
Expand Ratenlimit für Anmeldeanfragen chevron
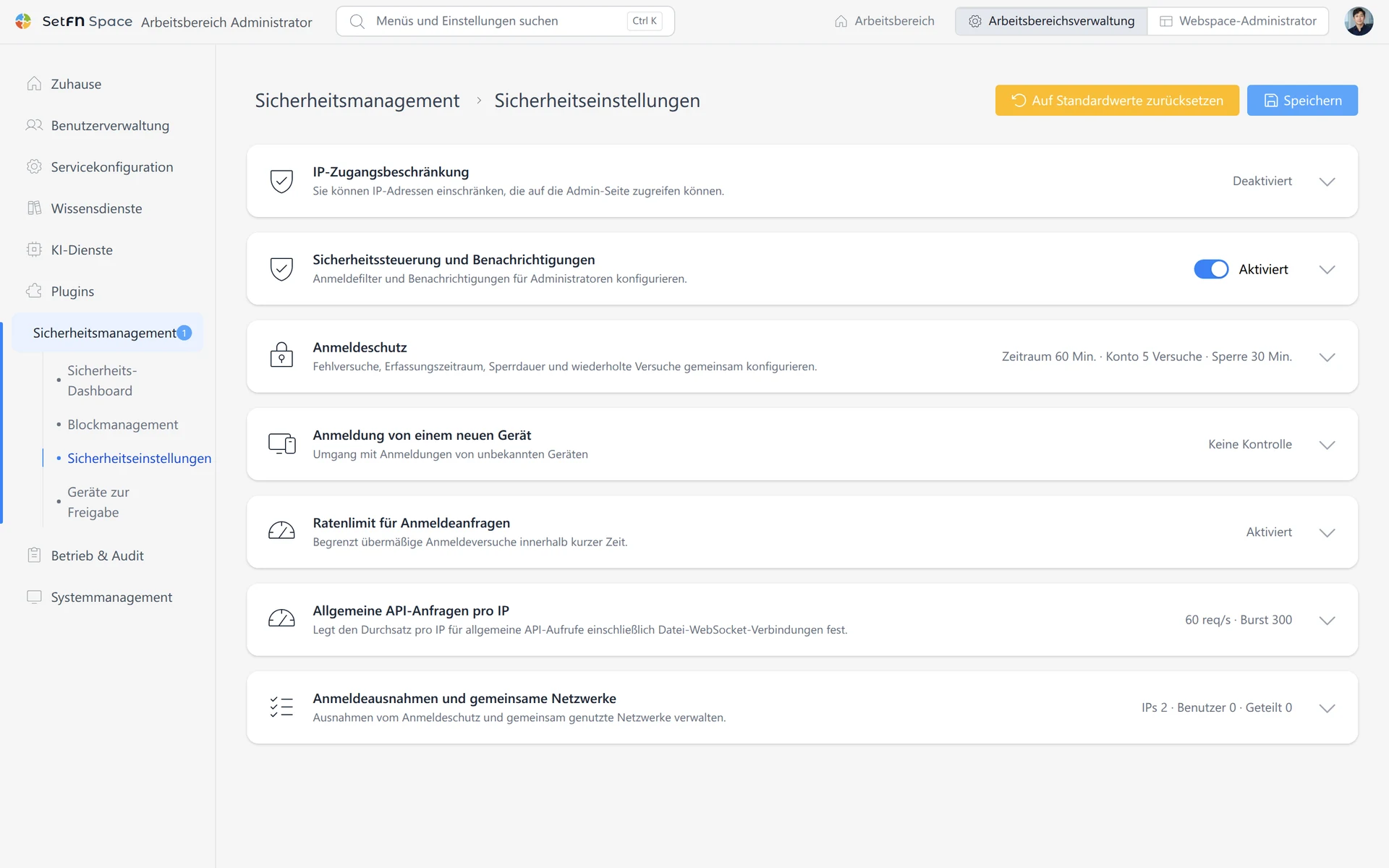(x=1327, y=532)
